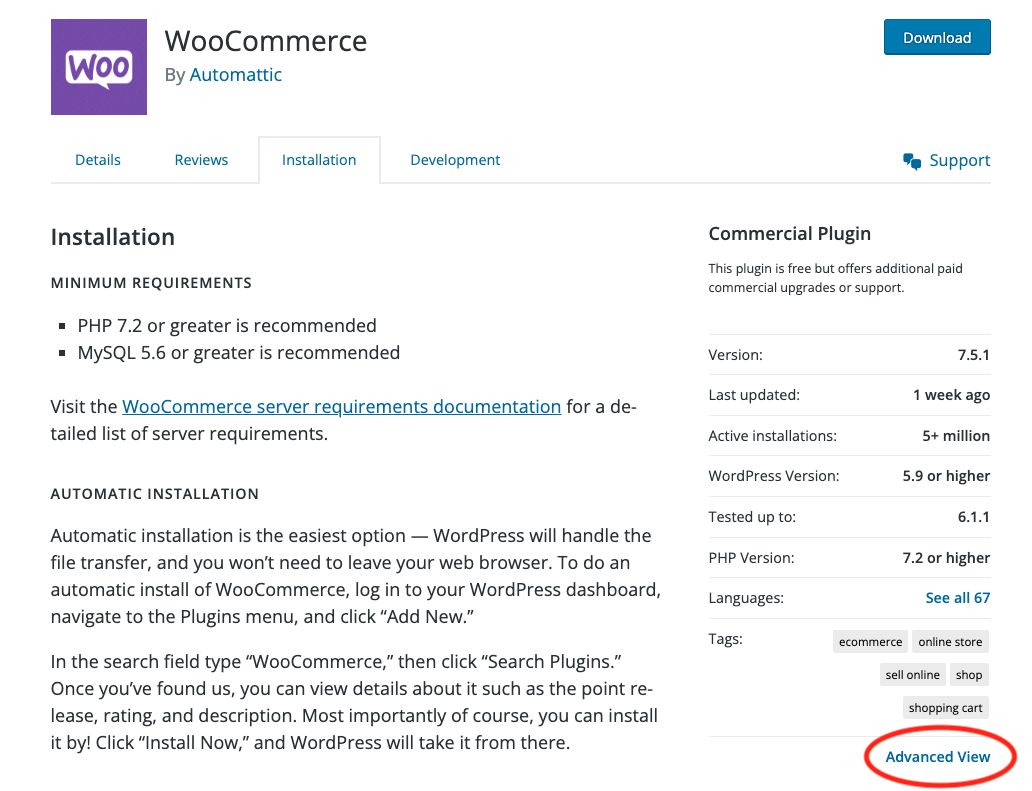
Task: Select the ecommerce tag
Action: 870,641
